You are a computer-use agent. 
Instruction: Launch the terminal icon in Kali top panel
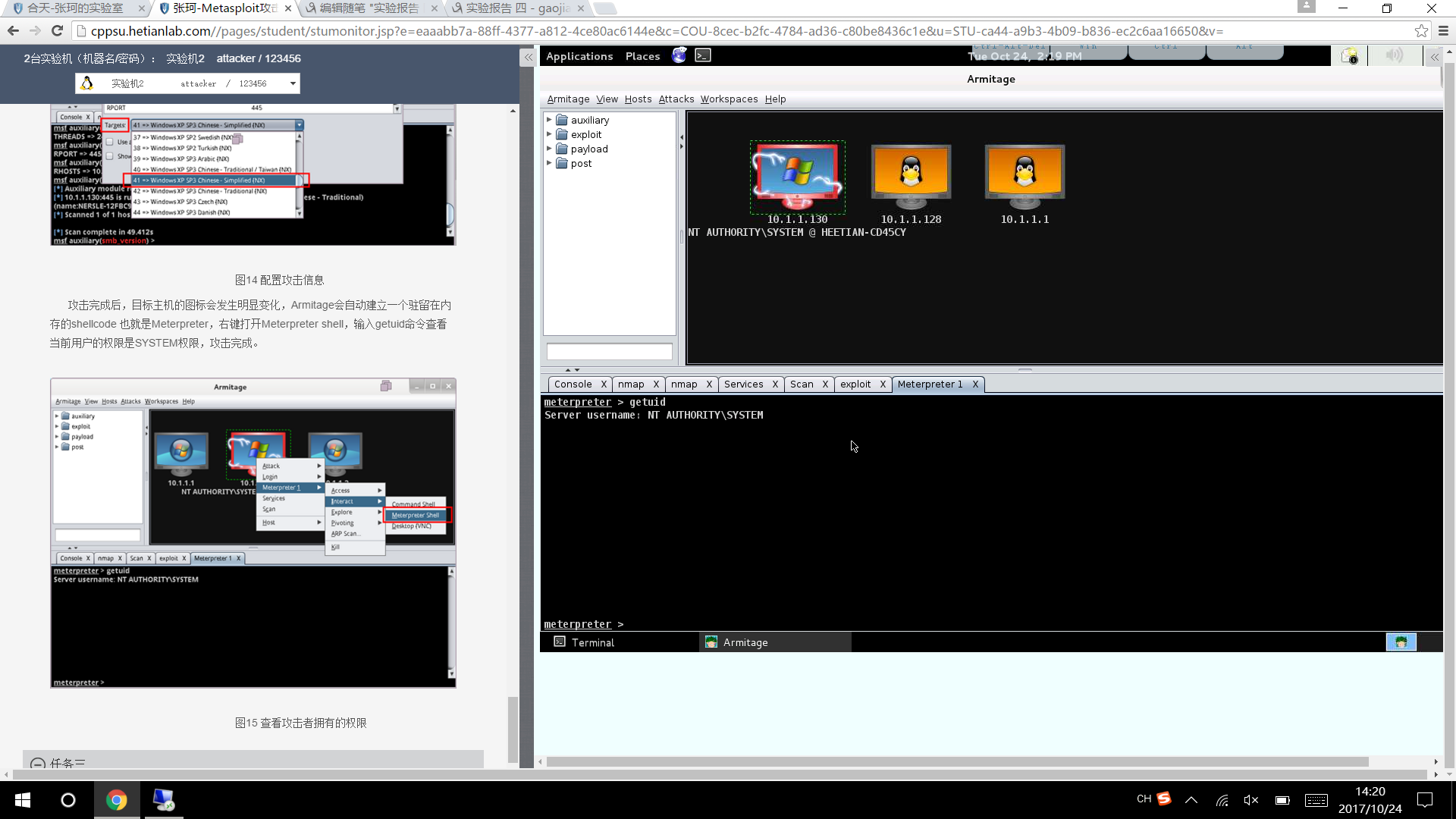click(703, 55)
